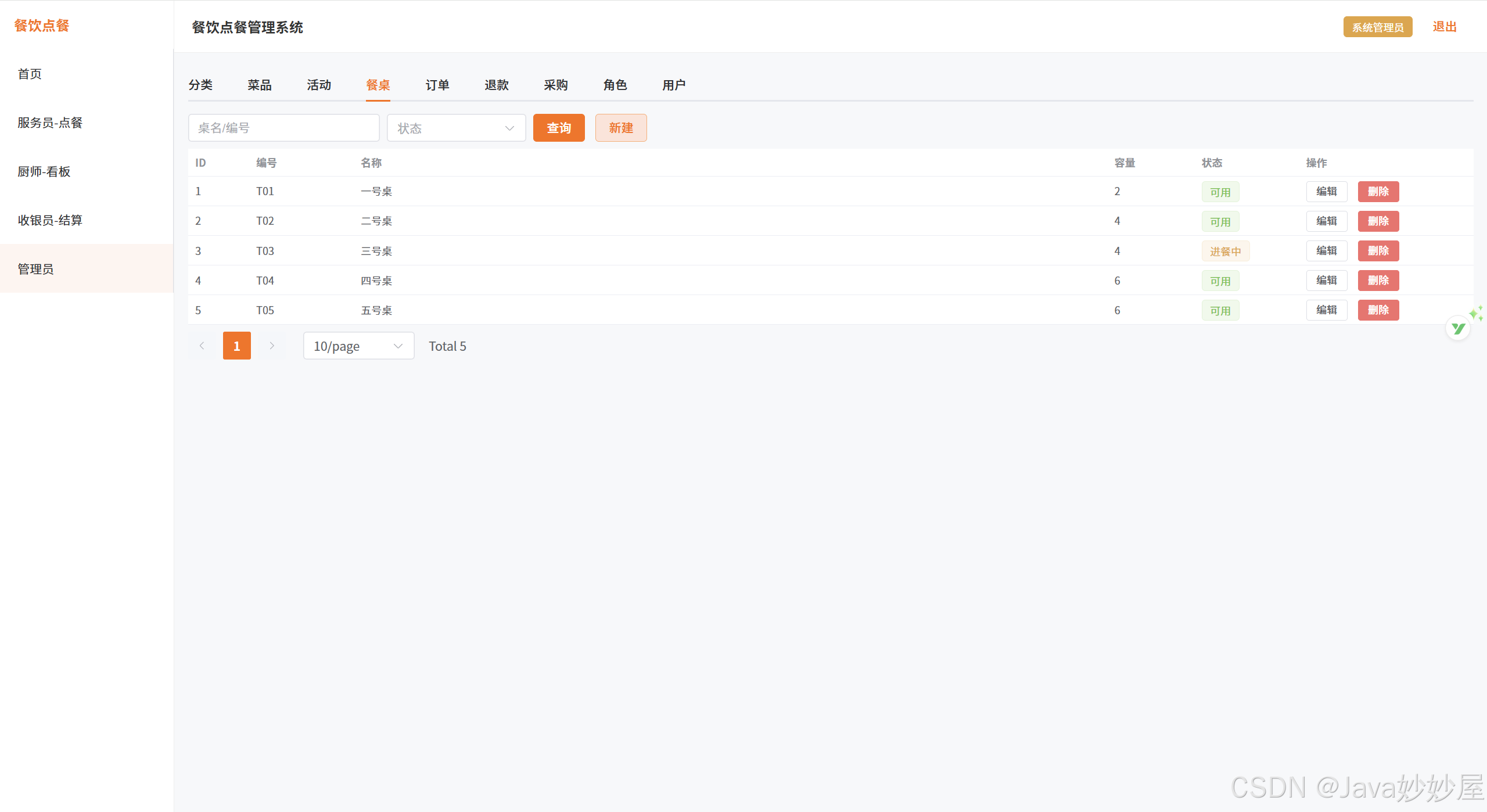Open the 菜品 tab
The width and height of the screenshot is (1487, 812).
point(259,85)
